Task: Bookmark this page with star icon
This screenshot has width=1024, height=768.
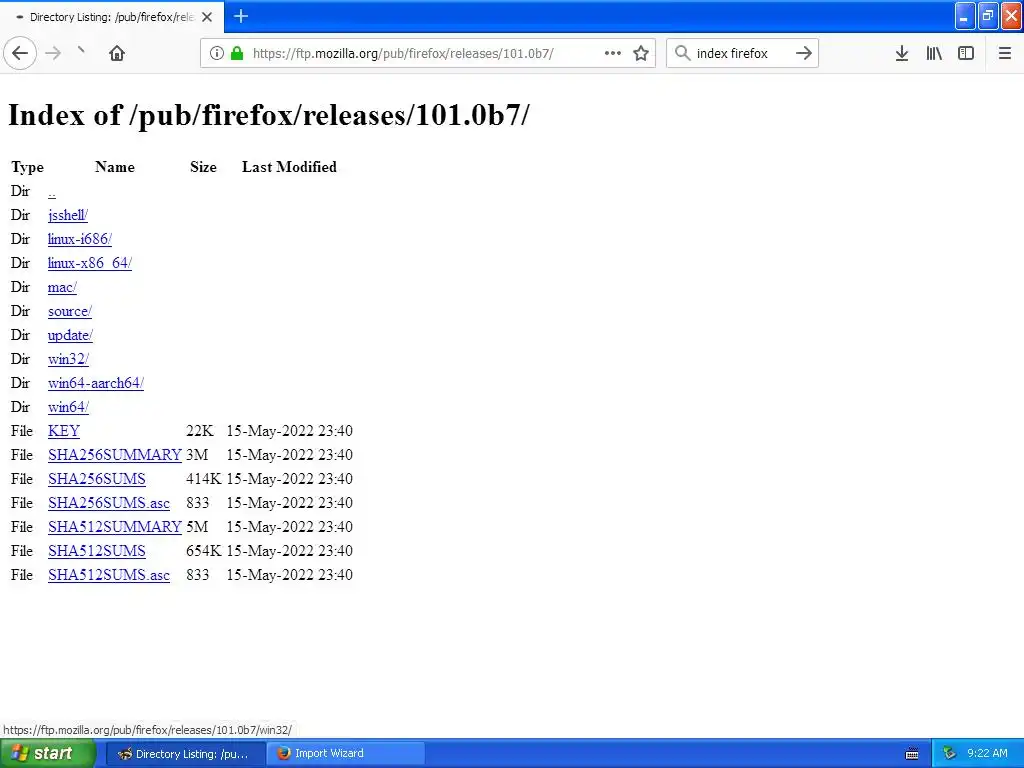Action: (x=641, y=53)
